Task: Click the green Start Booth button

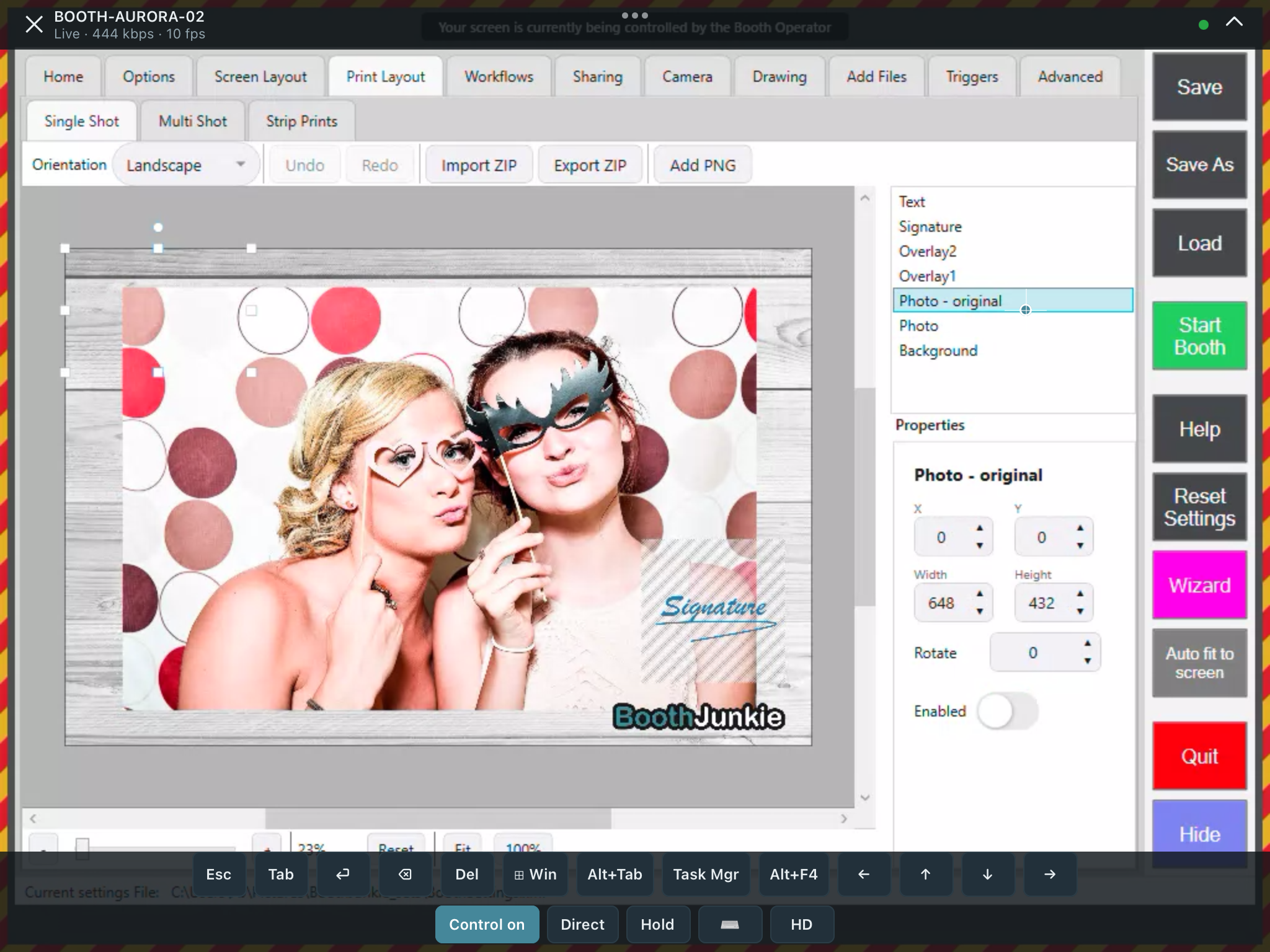Action: [1199, 336]
